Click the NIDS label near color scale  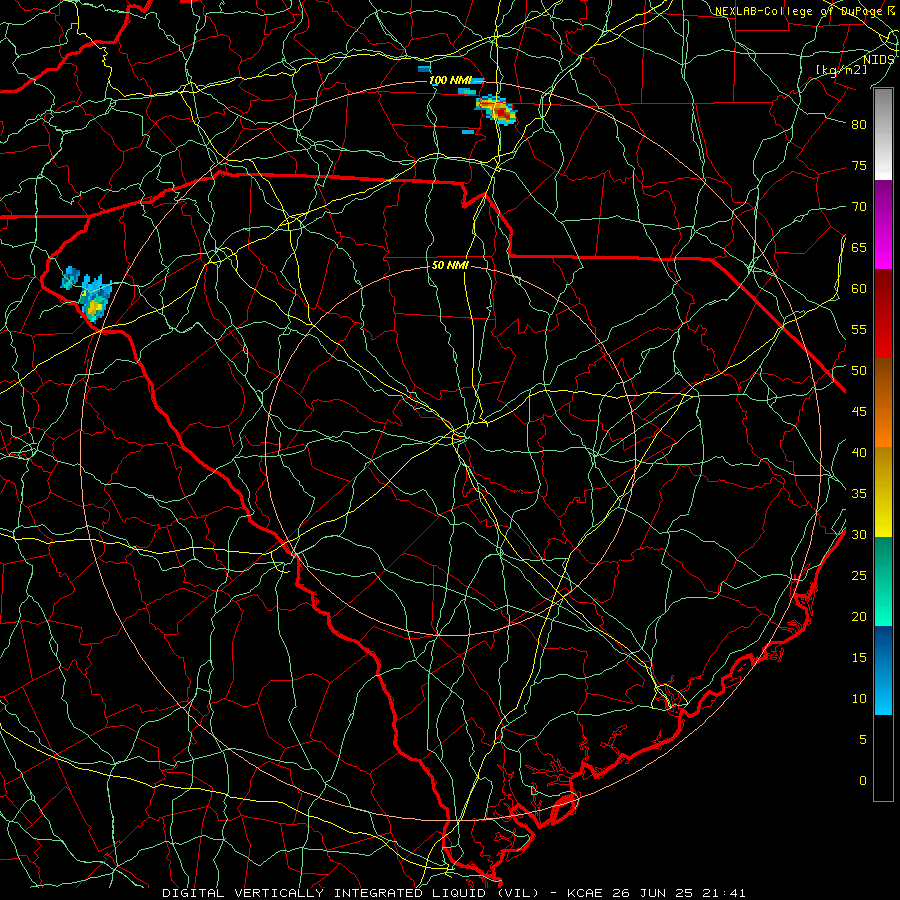[878, 59]
